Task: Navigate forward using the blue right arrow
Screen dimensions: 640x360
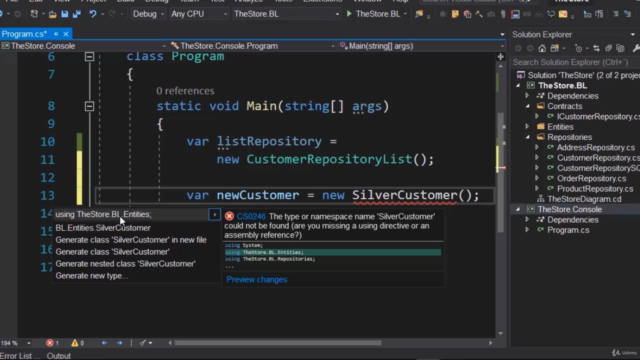Action: pyautogui.click(x=119, y=343)
